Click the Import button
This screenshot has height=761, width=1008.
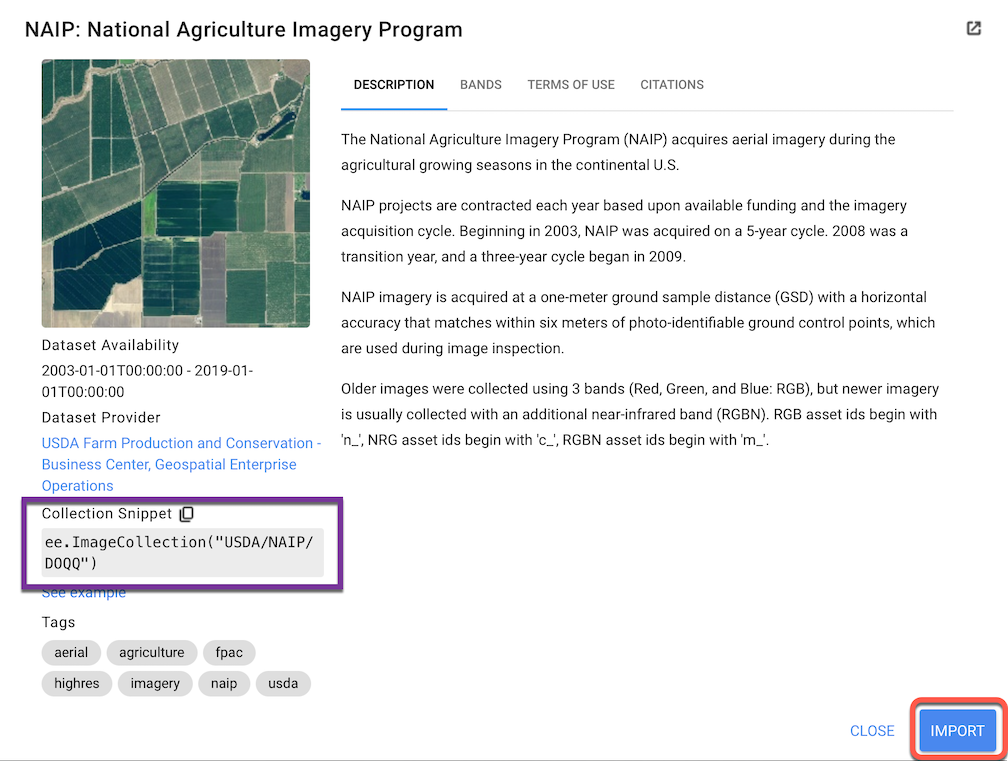[957, 731]
